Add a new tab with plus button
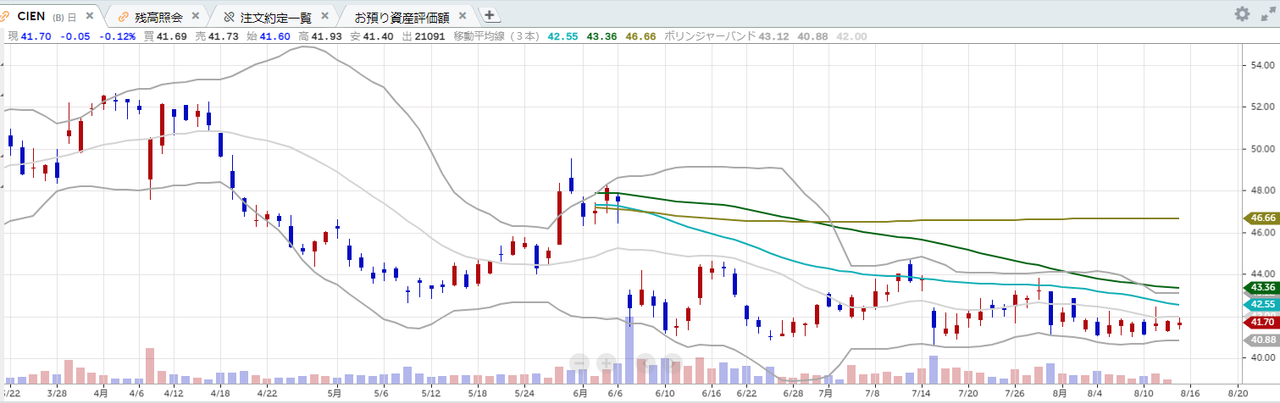The image size is (1280, 403). coord(489,15)
